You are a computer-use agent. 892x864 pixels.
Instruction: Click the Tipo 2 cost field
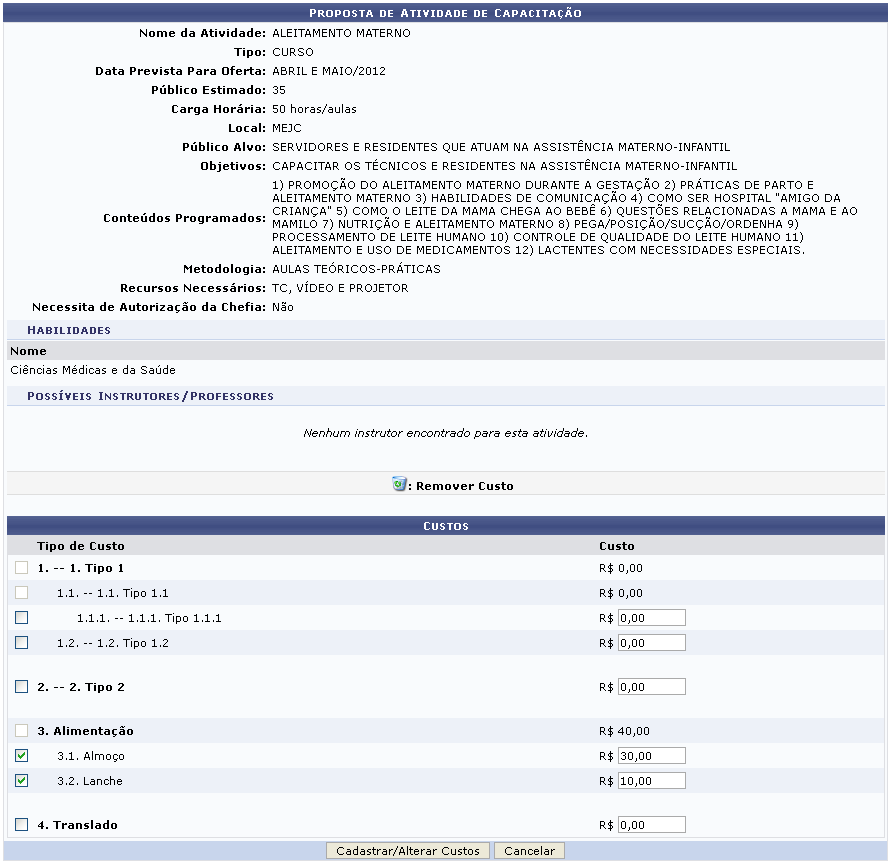coord(651,687)
